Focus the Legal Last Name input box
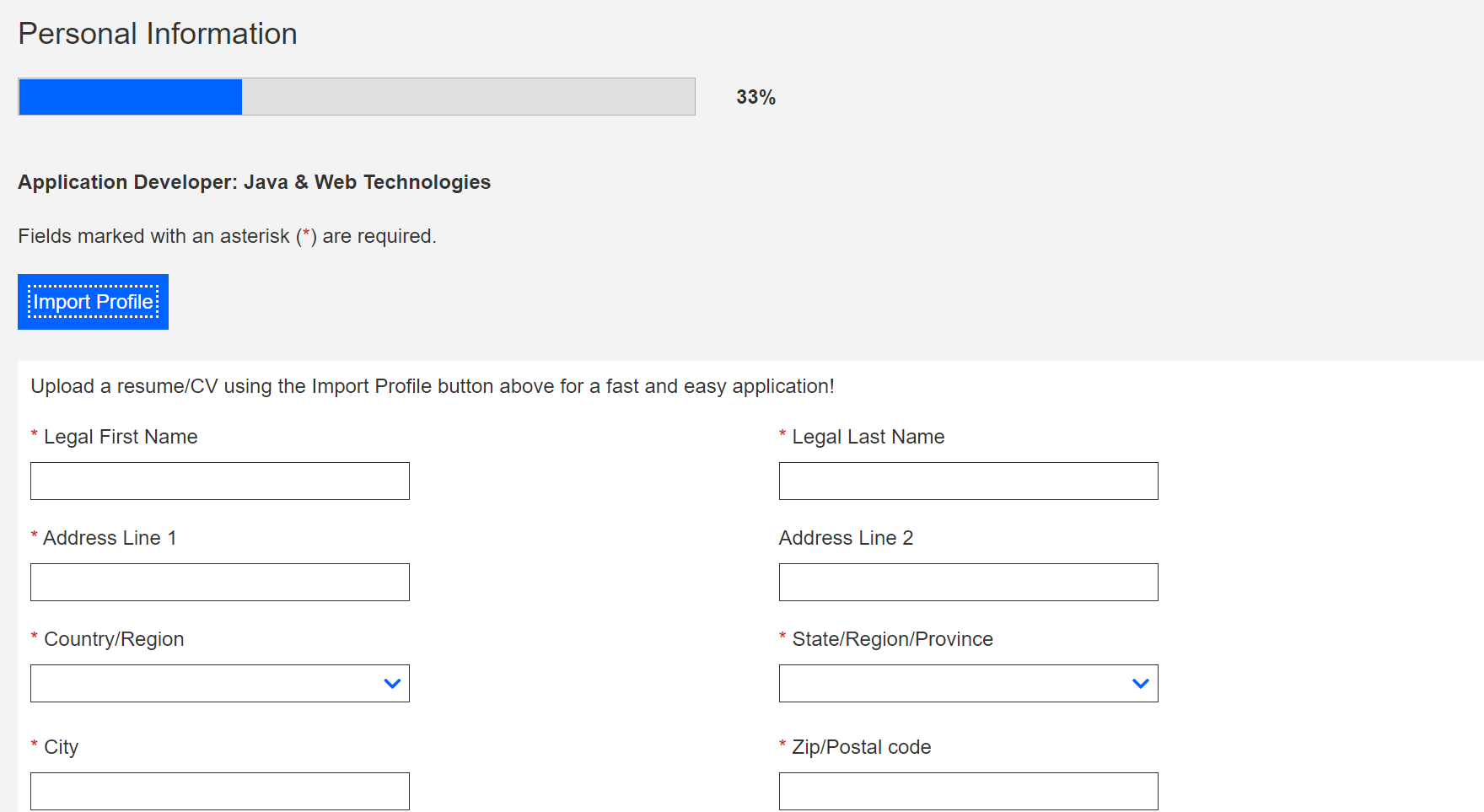Image resolution: width=1484 pixels, height=812 pixels. (x=968, y=481)
